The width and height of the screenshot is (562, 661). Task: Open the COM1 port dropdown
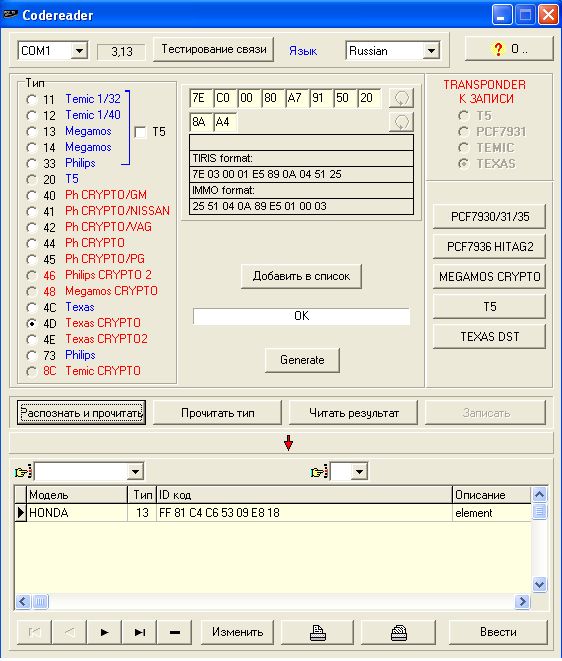coord(79,51)
